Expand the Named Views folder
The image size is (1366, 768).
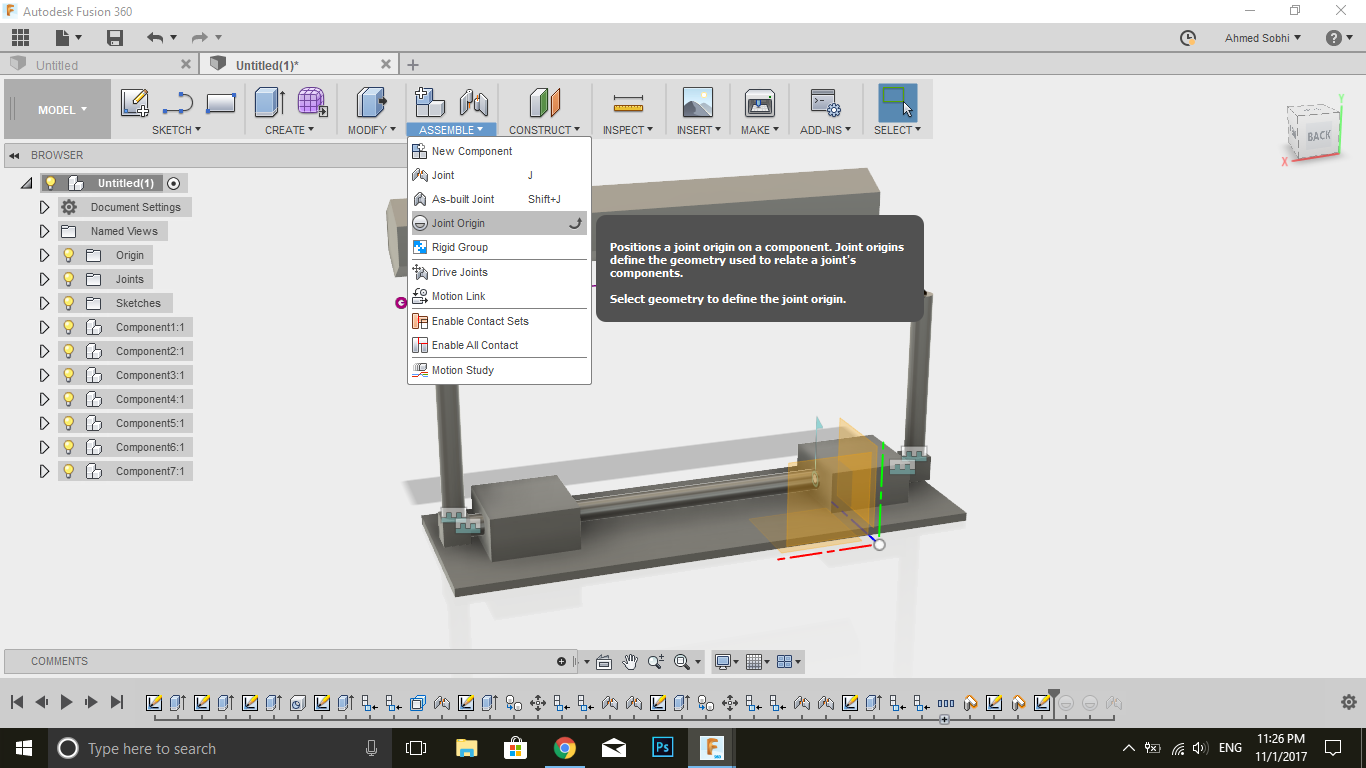pyautogui.click(x=44, y=231)
